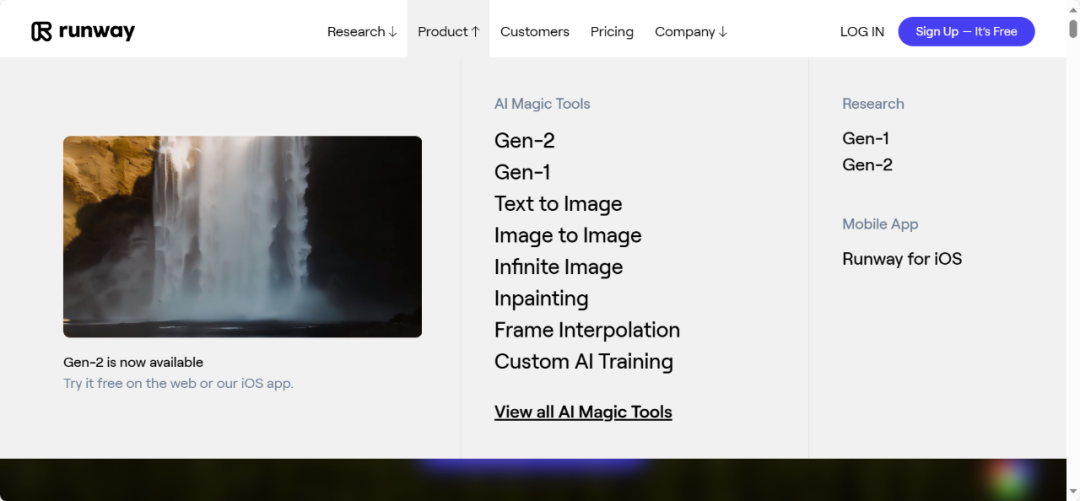Select the Text to Image tool
The width and height of the screenshot is (1080, 501).
click(558, 204)
